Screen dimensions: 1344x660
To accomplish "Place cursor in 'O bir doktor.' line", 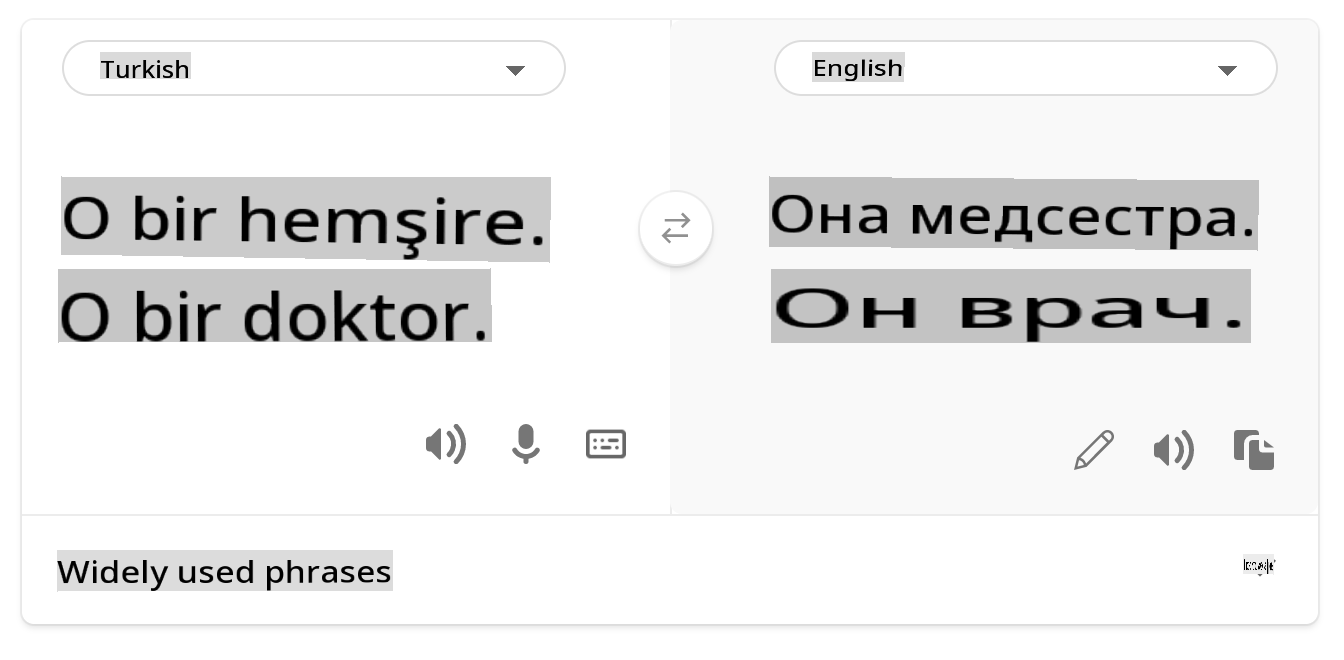I will pyautogui.click(x=275, y=316).
